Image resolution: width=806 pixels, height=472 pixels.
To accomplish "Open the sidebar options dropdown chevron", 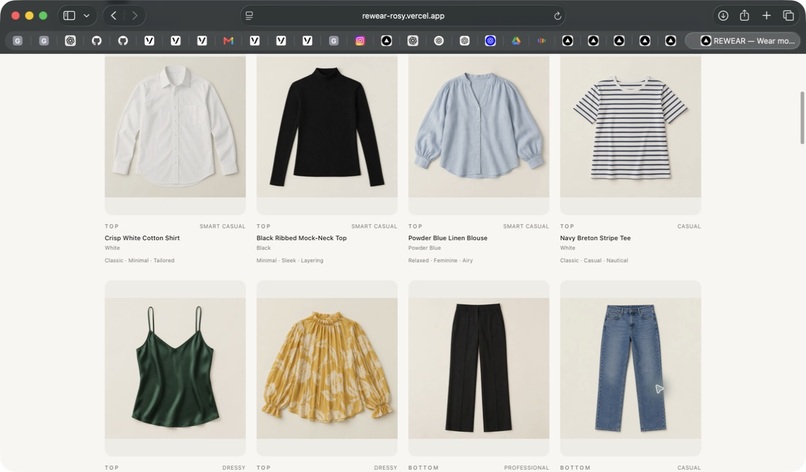I will click(86, 15).
